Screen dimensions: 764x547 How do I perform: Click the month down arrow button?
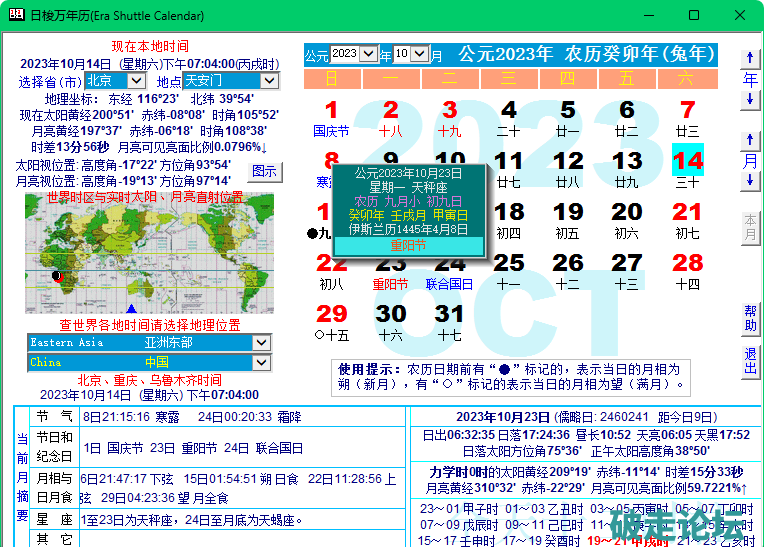[x=749, y=180]
